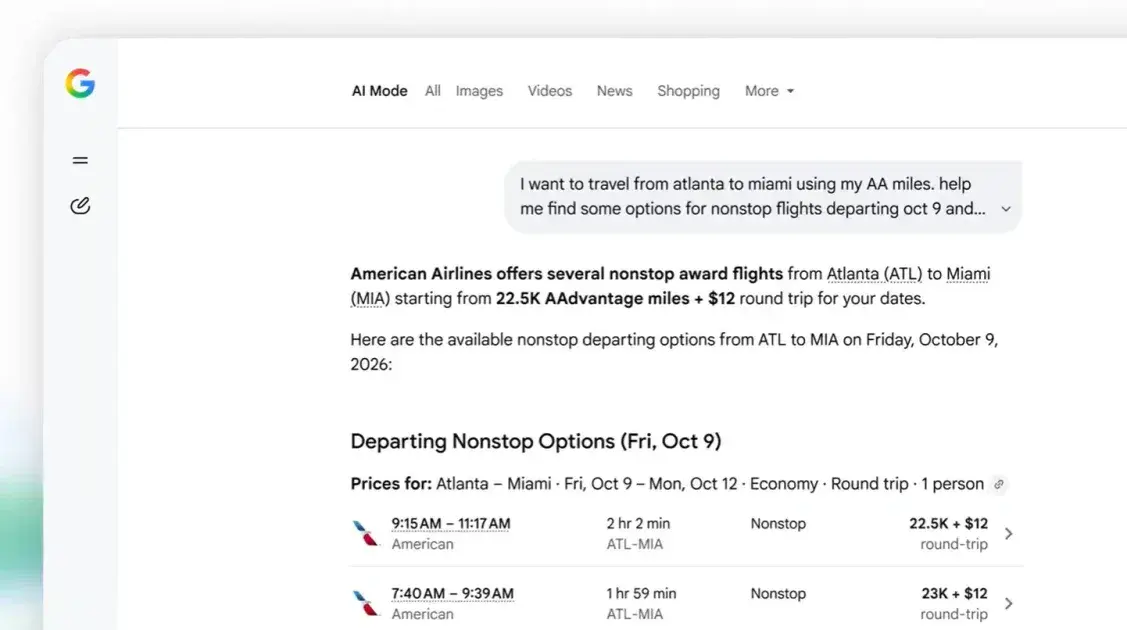Viewport: 1127px width, 630px height.
Task: Switch to the Shopping tab
Action: 689,91
